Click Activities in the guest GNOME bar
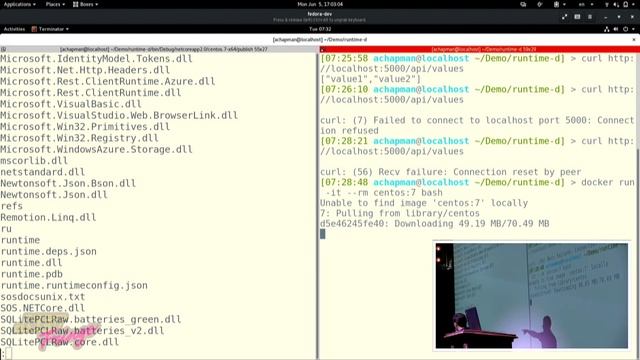Viewport: 640px width, 360px height. pyautogui.click(x=14, y=29)
